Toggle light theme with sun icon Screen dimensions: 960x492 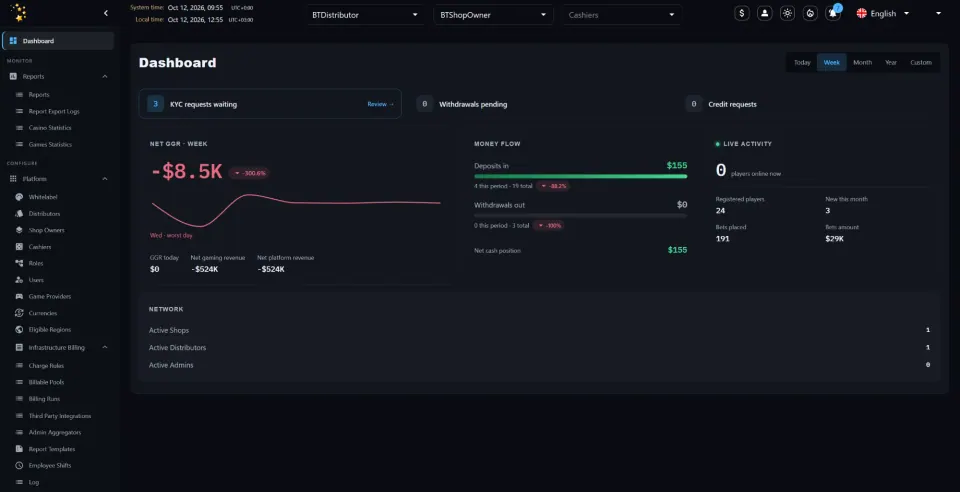coord(787,13)
